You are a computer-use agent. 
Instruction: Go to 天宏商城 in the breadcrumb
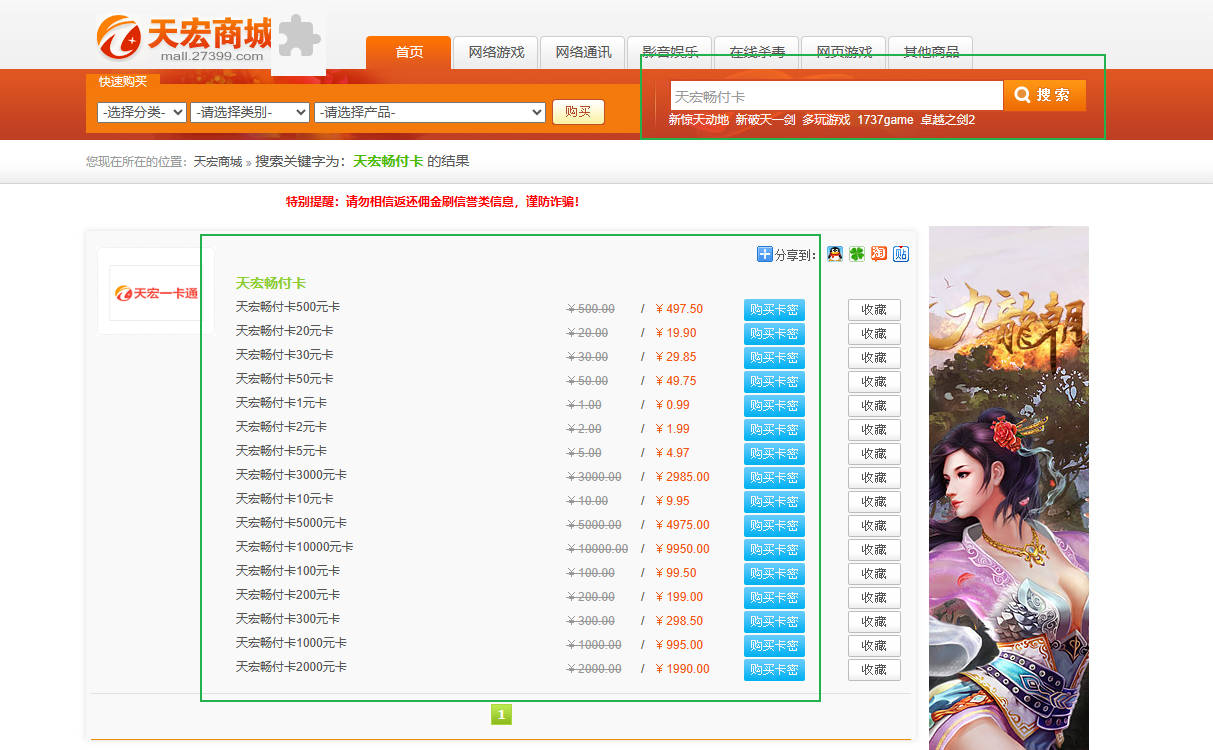(218, 161)
